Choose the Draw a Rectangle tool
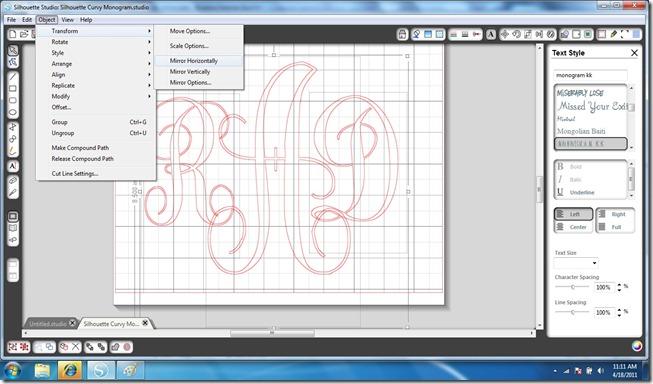 [x=13, y=88]
